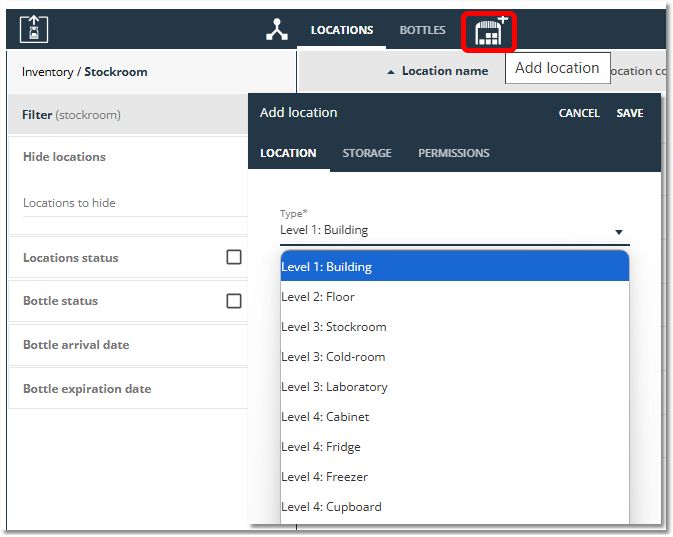
Task: Collapse the Type dropdown arrow
Action: [618, 232]
